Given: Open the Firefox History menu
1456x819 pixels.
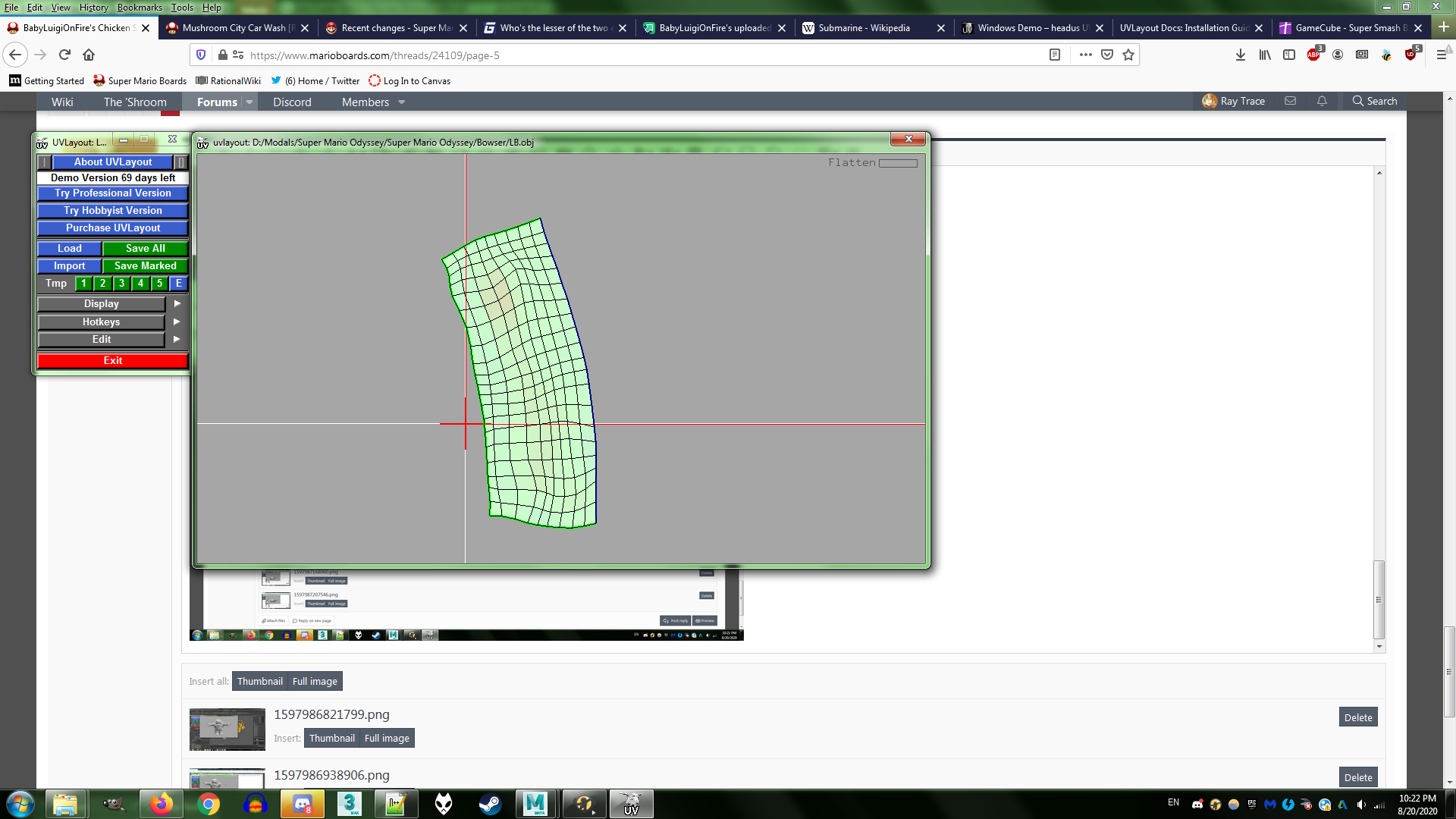Looking at the screenshot, I should pyautogui.click(x=93, y=7).
